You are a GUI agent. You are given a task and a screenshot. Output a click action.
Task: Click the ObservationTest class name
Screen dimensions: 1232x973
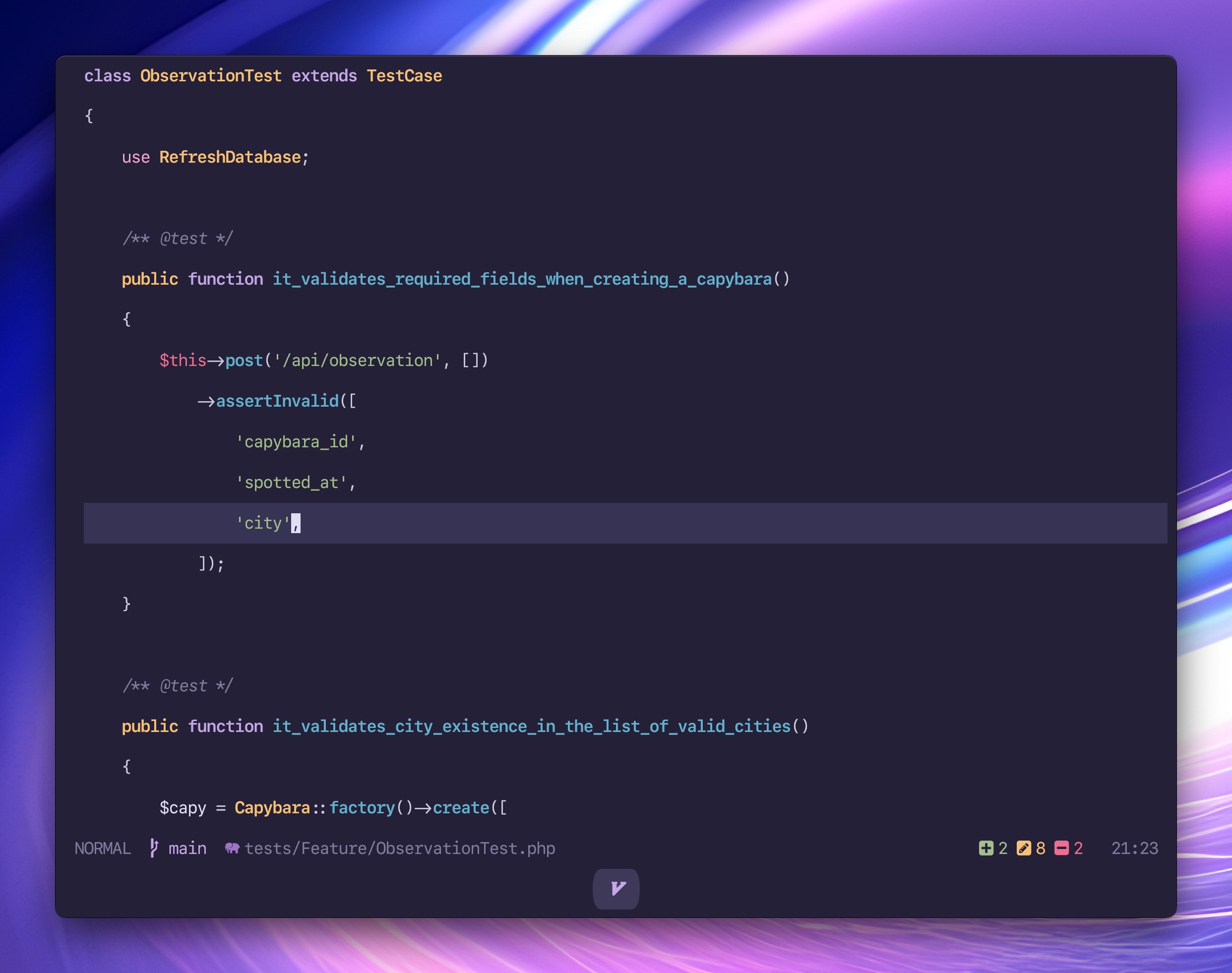pyautogui.click(x=211, y=76)
